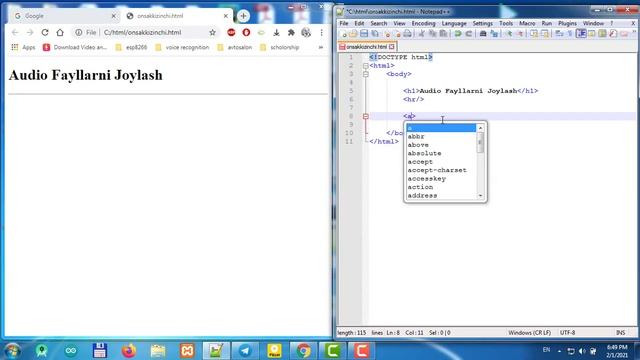Screen dimensions: 640x360
Task: Open the Language menu in Notepad++
Action: (454, 24)
